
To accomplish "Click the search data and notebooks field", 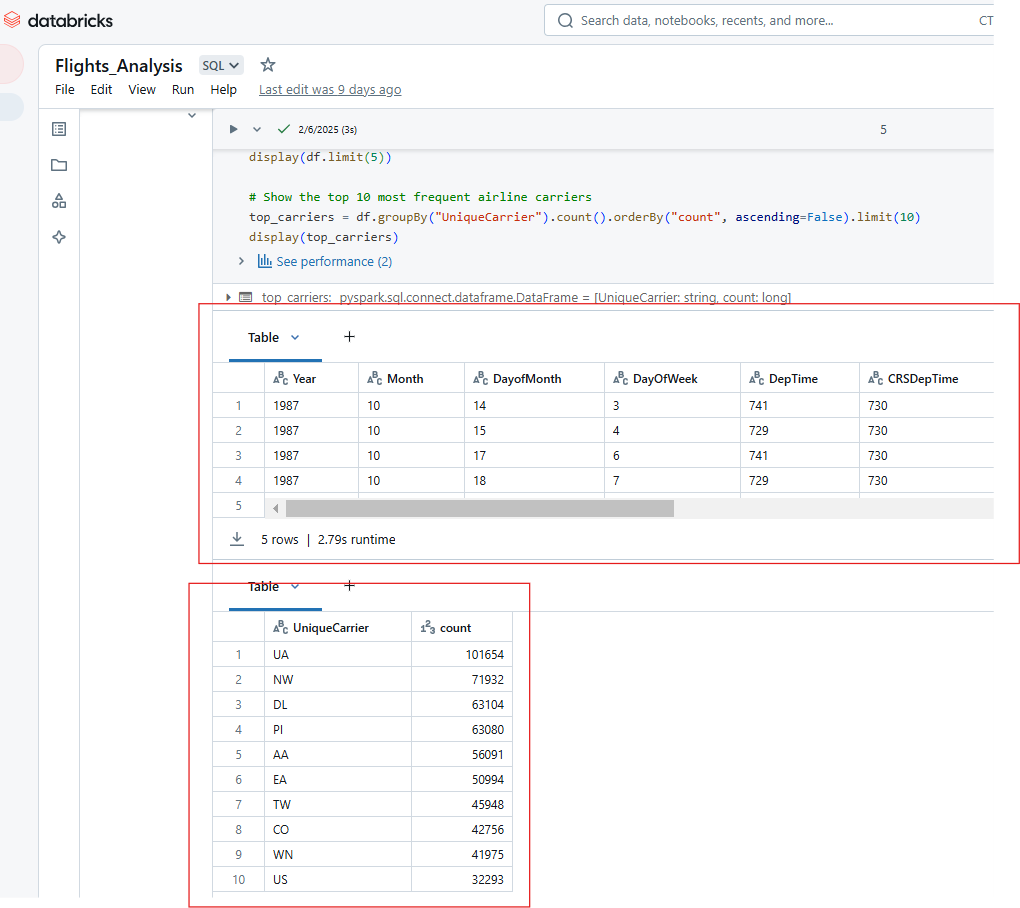I will click(771, 21).
